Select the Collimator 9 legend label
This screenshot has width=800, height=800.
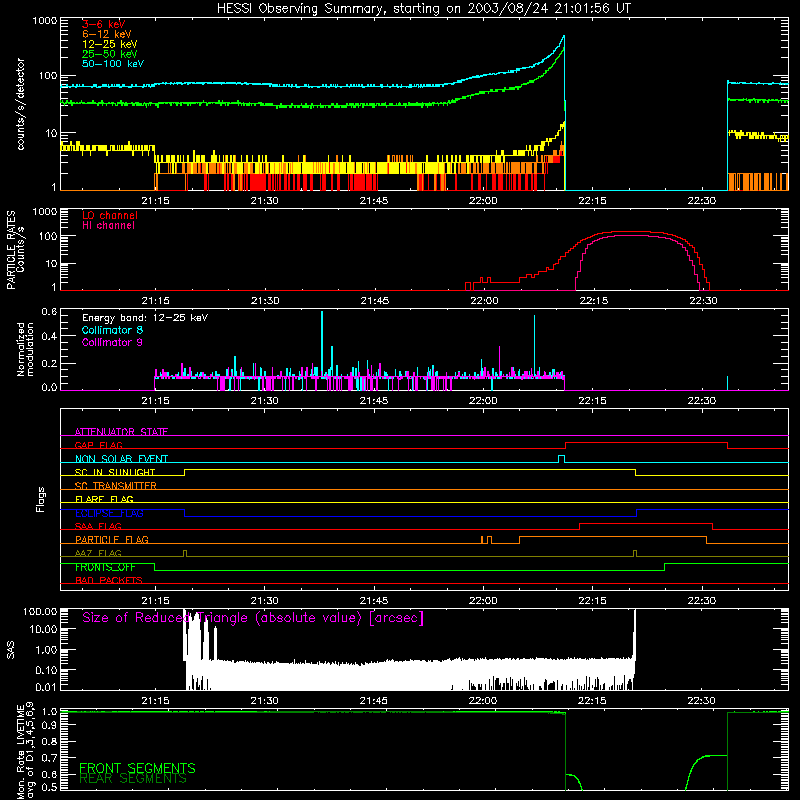point(112,342)
